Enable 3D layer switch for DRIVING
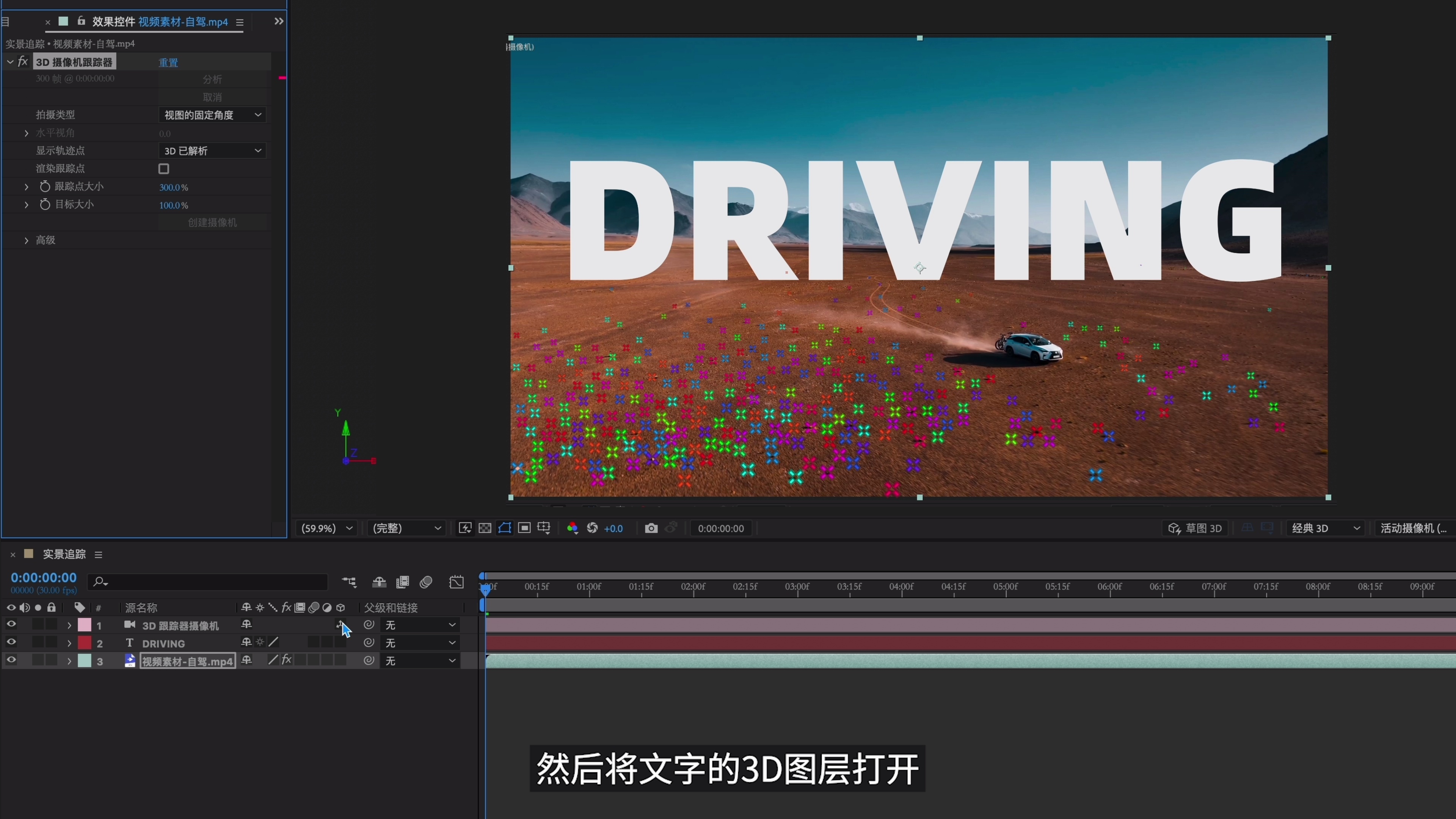 340,642
